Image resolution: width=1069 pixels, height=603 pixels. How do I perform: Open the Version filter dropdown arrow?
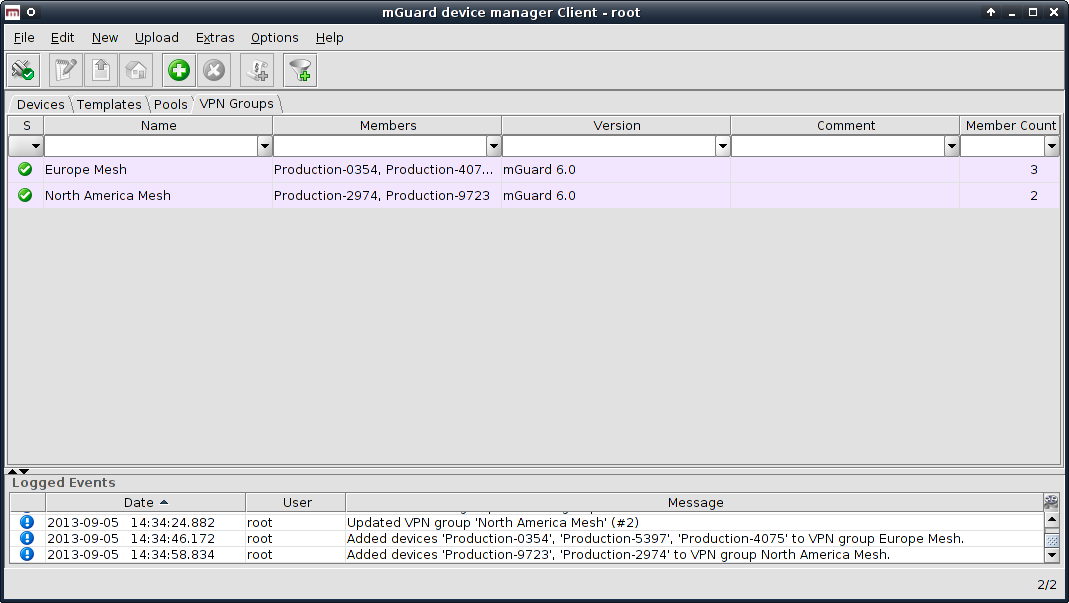[x=723, y=146]
